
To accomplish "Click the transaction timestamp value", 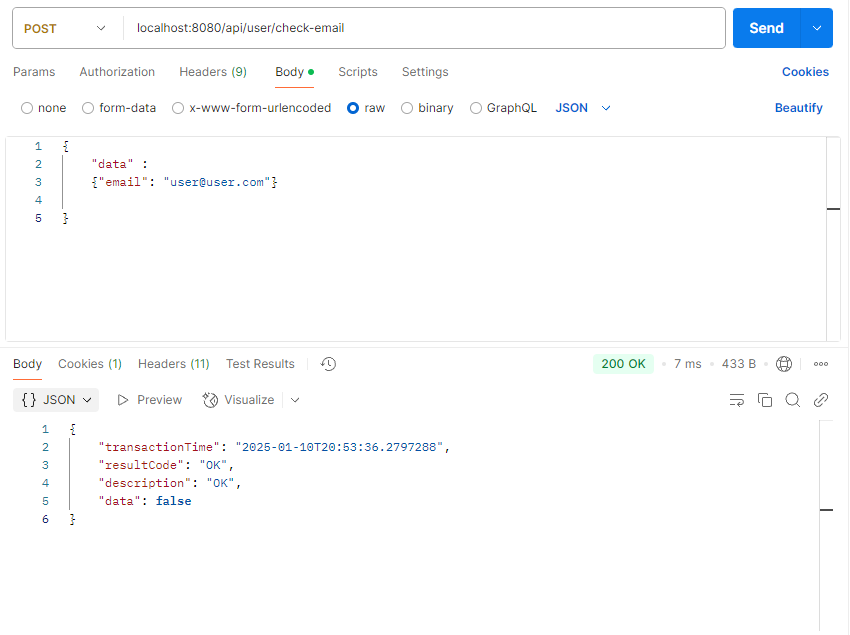I will (x=339, y=447).
